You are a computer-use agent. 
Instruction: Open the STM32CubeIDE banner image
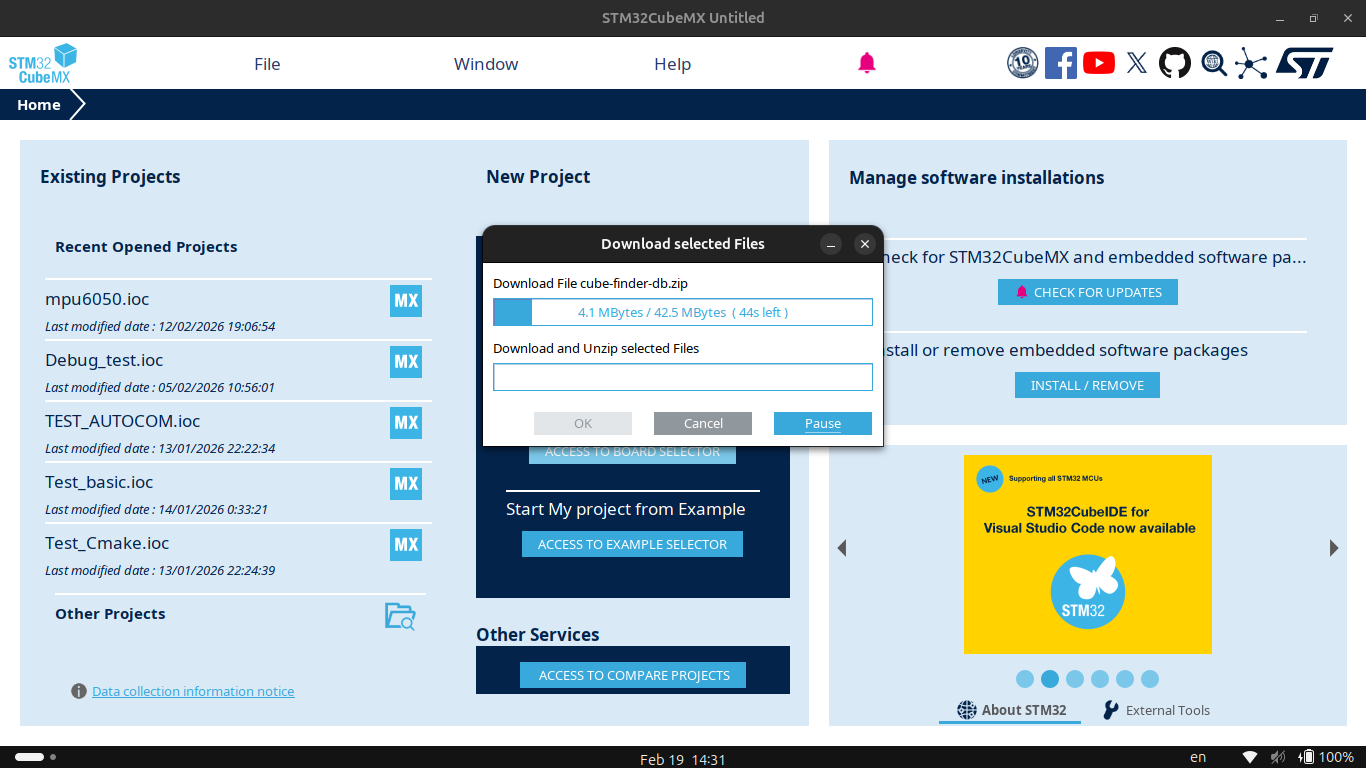click(1088, 554)
